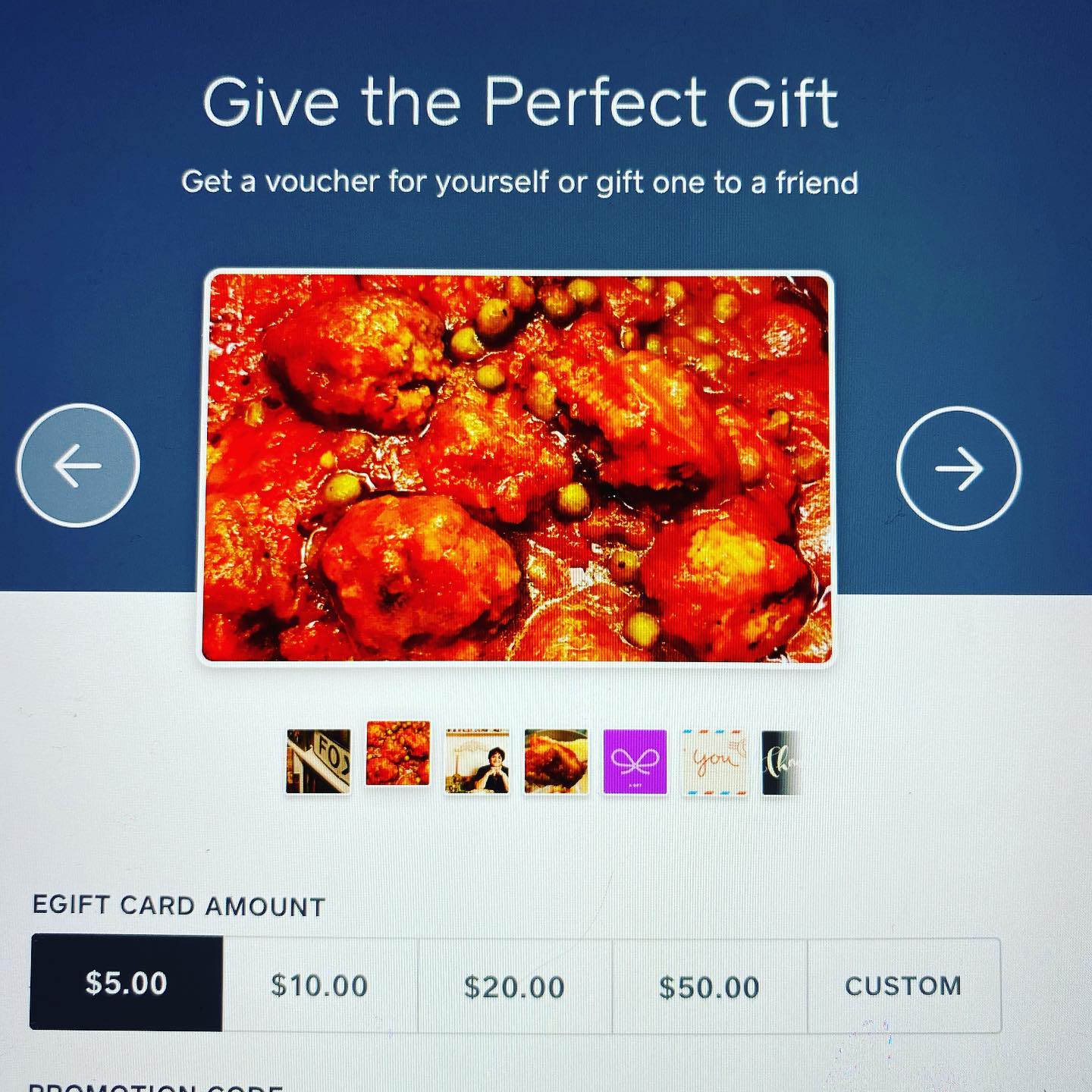Click the arrow inside the right circle

coord(959,469)
